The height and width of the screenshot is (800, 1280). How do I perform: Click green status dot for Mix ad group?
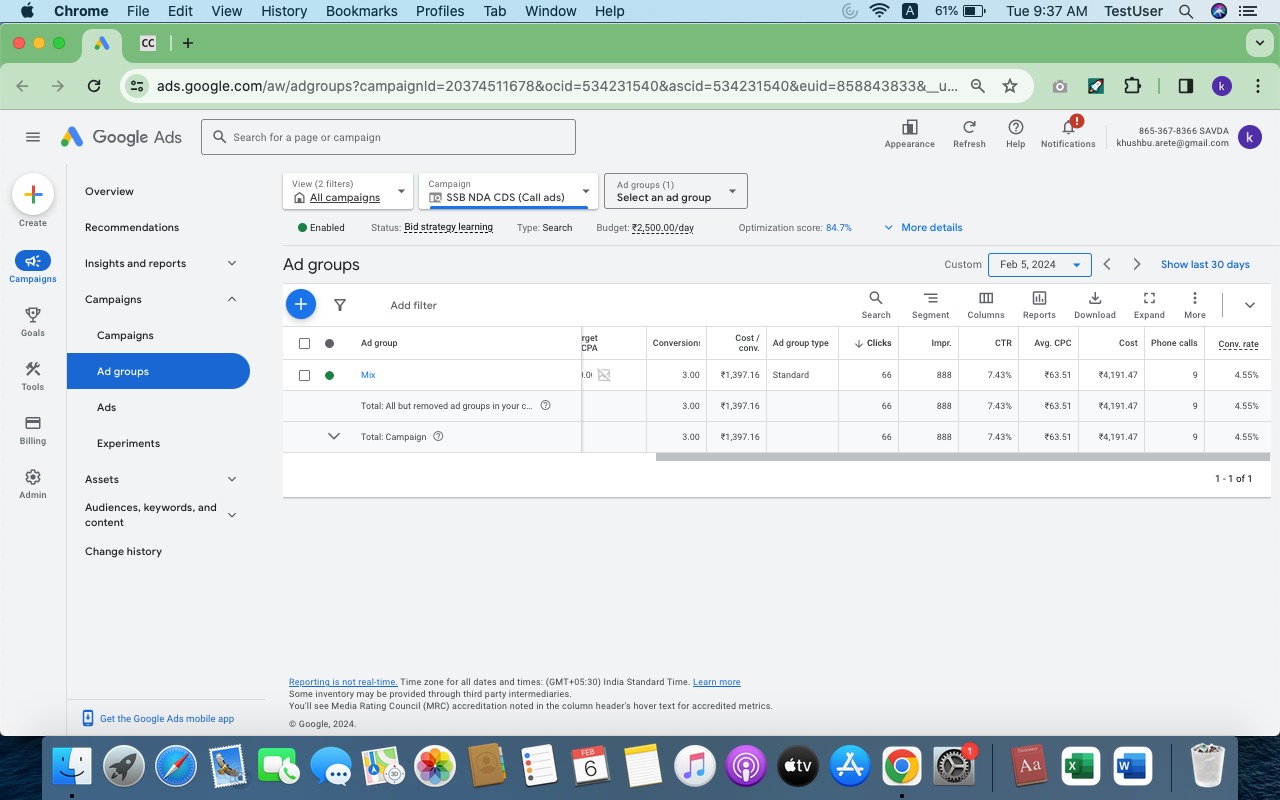(329, 375)
